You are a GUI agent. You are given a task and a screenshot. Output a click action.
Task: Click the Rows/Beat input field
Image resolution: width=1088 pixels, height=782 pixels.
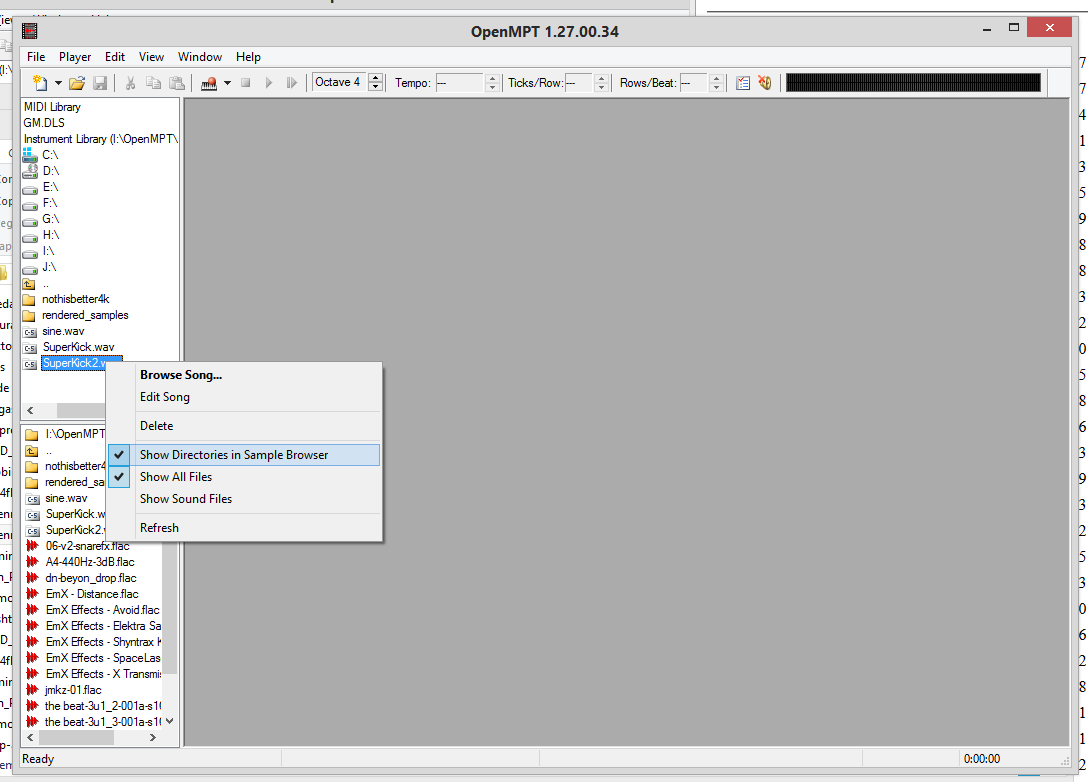point(694,83)
